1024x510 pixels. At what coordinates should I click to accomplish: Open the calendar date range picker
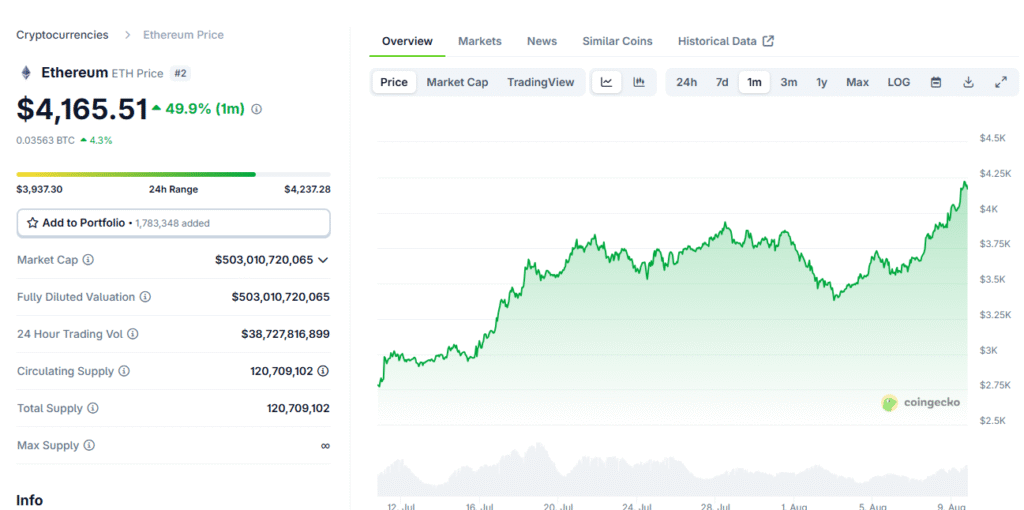(936, 82)
